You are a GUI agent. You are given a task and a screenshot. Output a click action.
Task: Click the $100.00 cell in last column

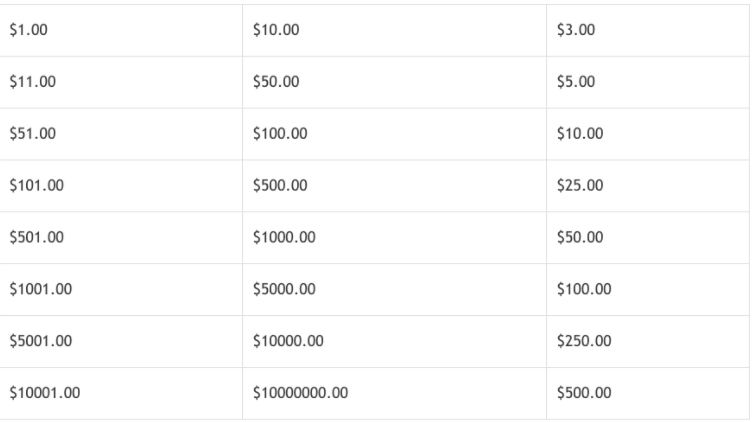(x=648, y=289)
